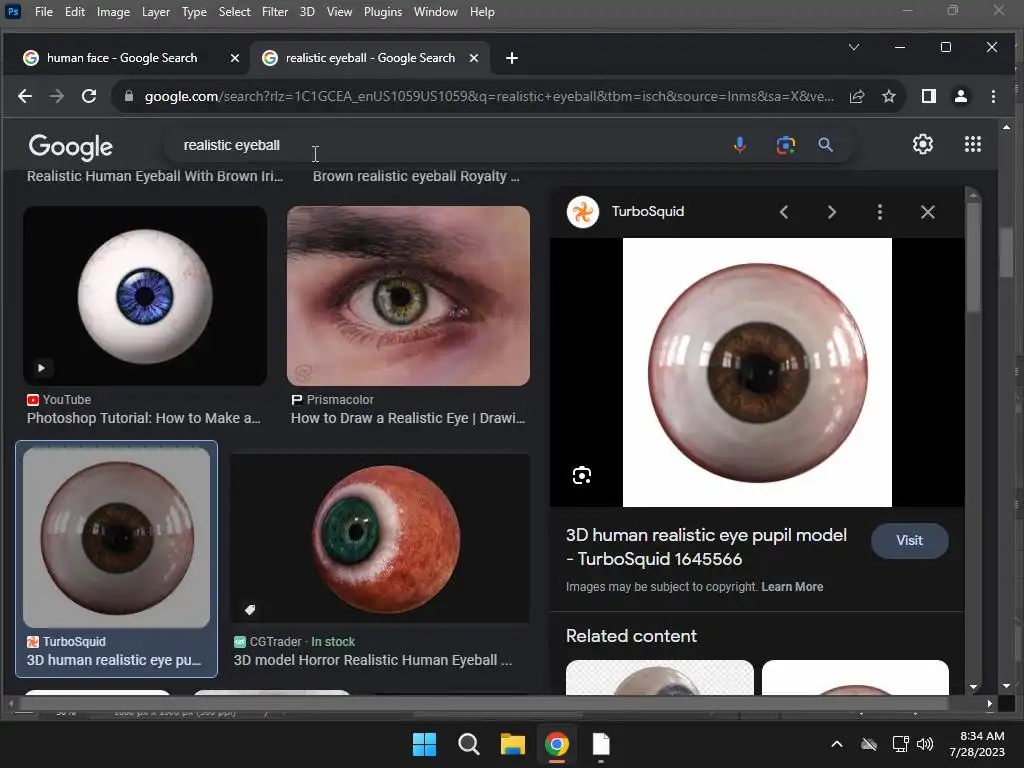Open the blue eyeball YouTube thumbnail
Image resolution: width=1024 pixels, height=768 pixels.
(x=145, y=296)
